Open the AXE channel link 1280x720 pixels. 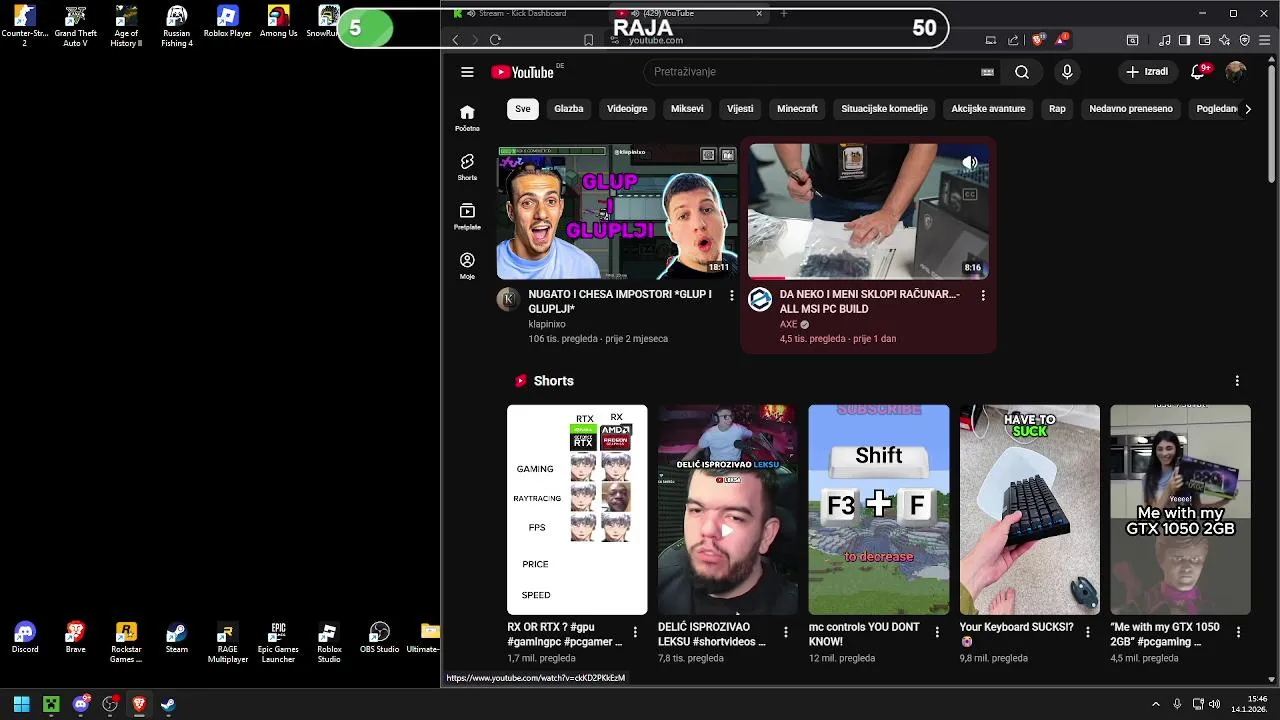coord(788,324)
